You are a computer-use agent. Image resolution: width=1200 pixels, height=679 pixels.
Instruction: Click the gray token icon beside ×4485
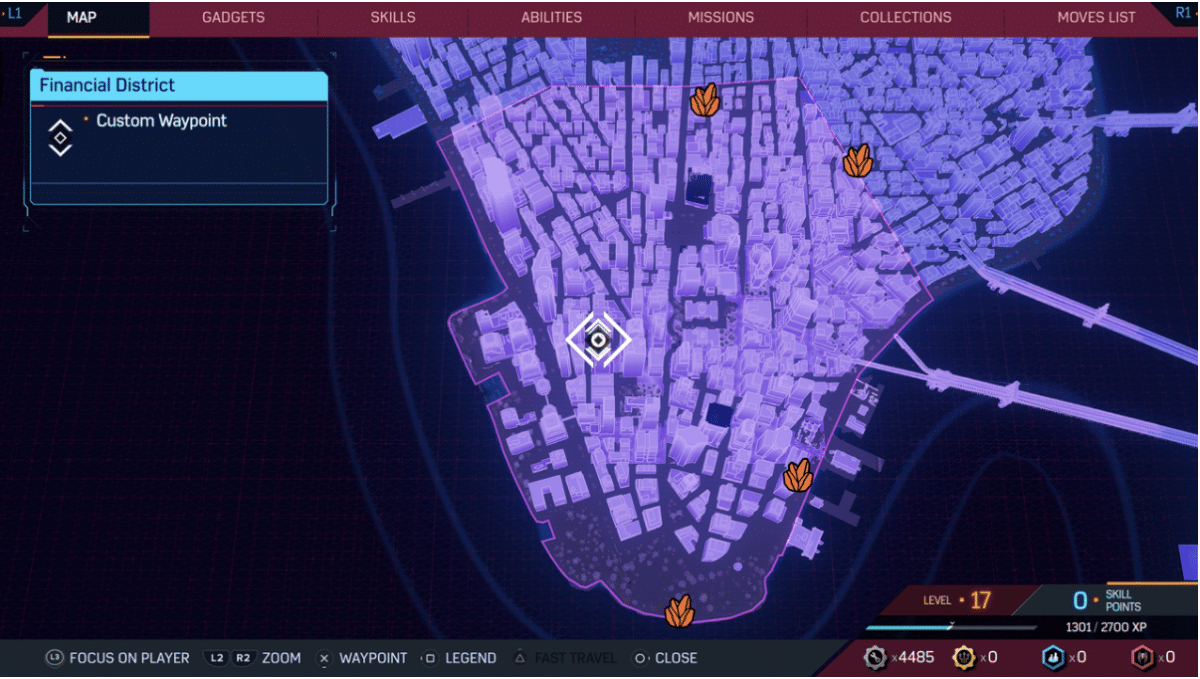pyautogui.click(x=875, y=657)
